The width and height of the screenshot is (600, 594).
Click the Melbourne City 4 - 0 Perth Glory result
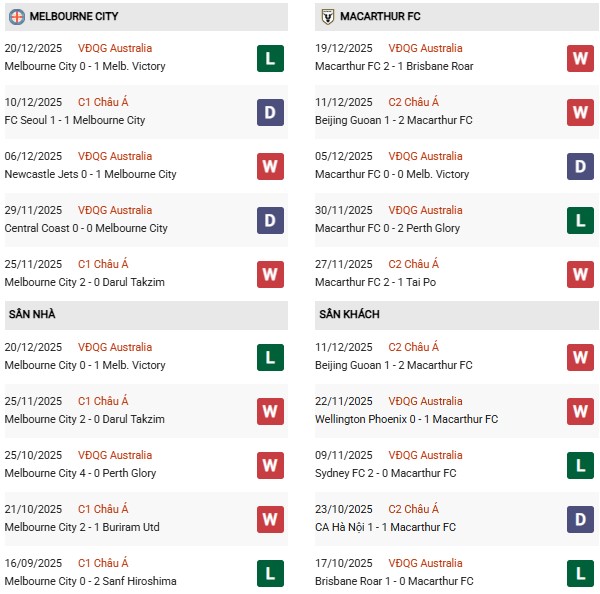click(x=80, y=473)
